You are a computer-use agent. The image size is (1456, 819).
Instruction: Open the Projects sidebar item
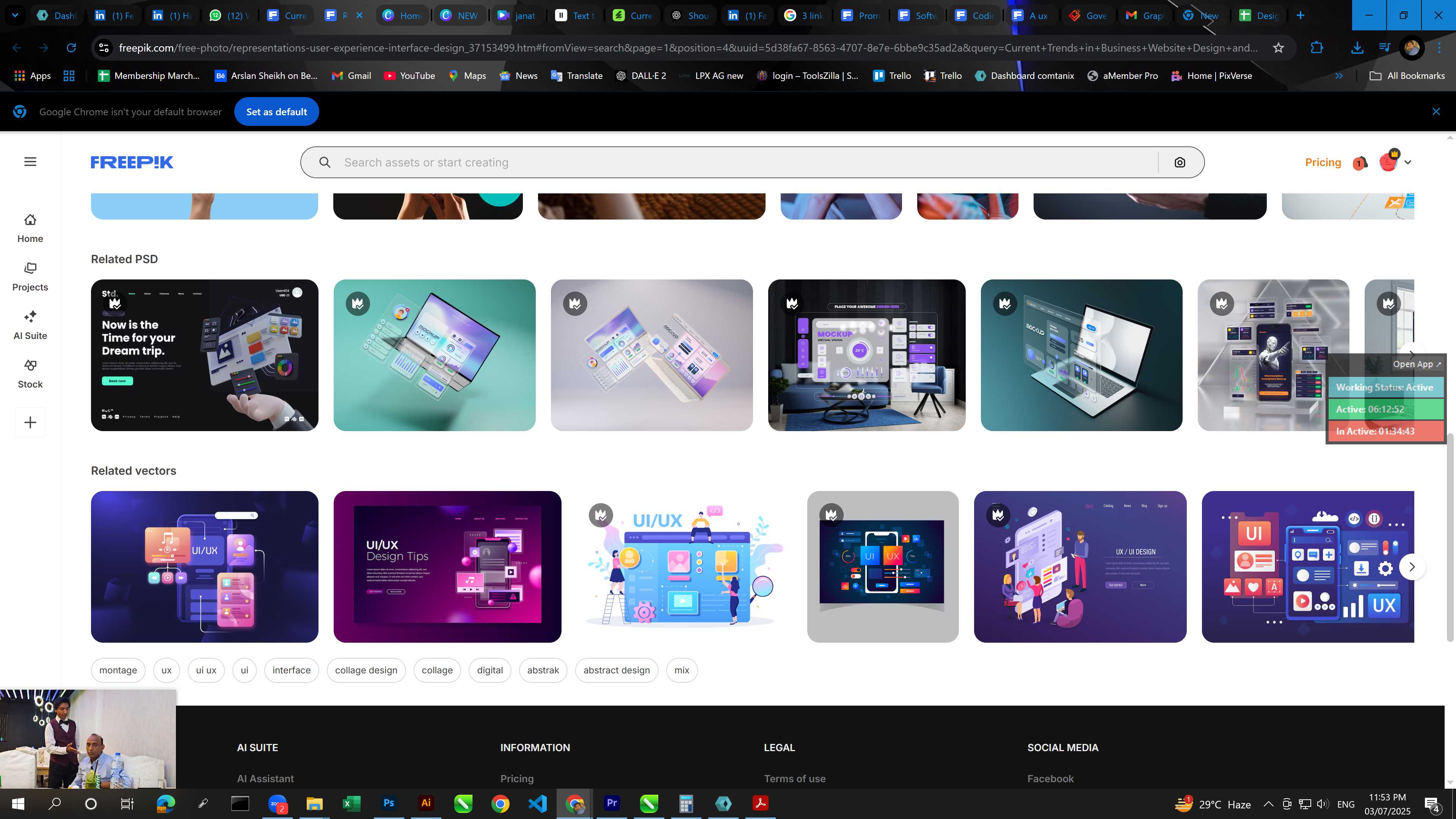click(x=30, y=277)
